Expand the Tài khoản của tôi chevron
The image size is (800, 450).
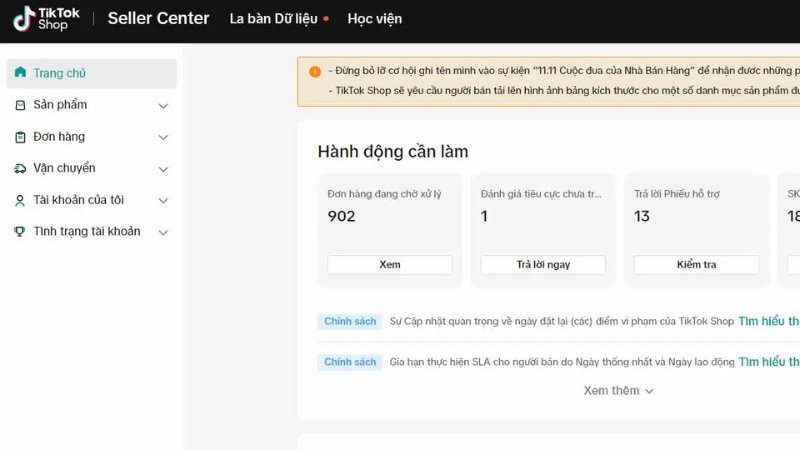[x=163, y=200]
